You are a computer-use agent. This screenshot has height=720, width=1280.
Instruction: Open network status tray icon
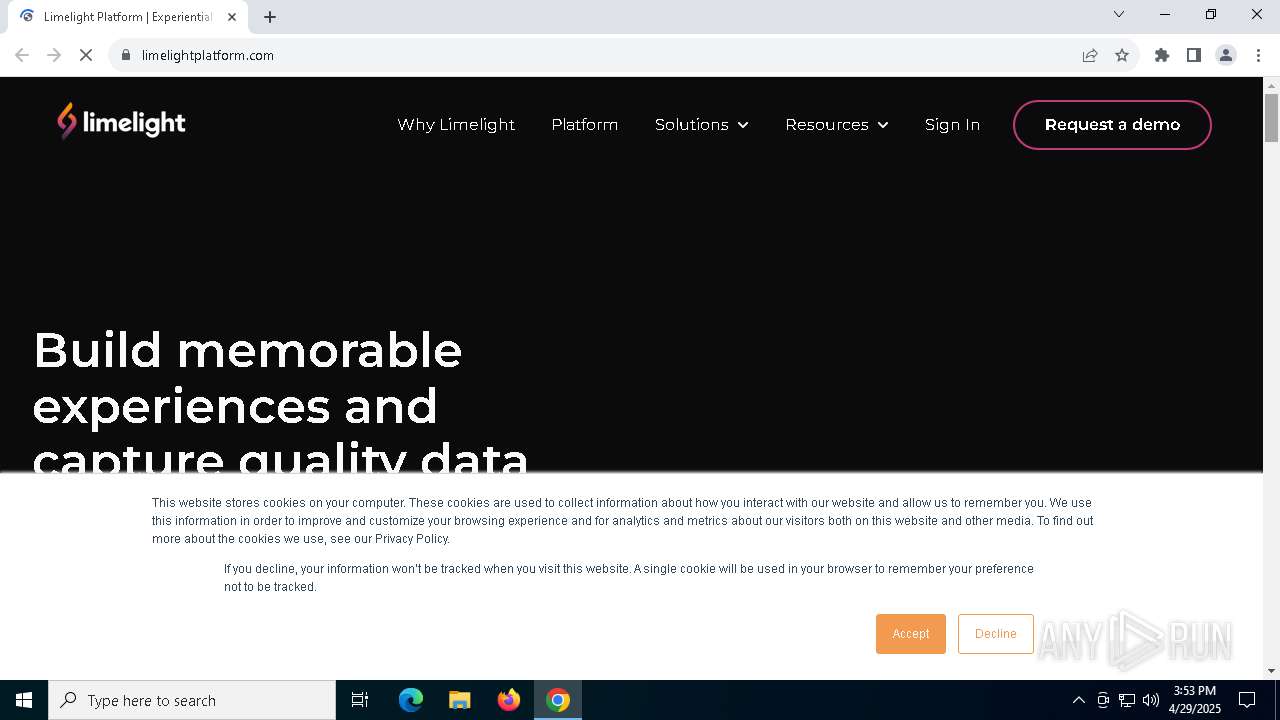point(1127,700)
